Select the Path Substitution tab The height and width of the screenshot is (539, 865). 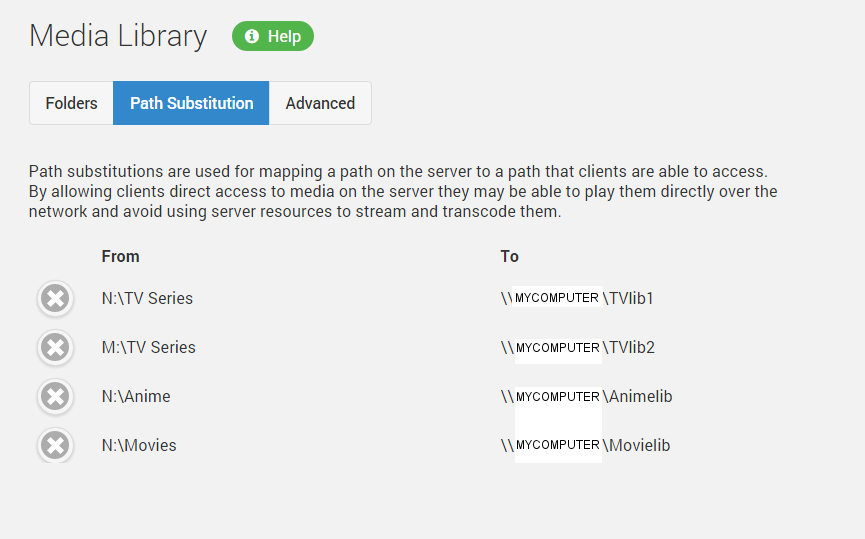pyautogui.click(x=191, y=103)
